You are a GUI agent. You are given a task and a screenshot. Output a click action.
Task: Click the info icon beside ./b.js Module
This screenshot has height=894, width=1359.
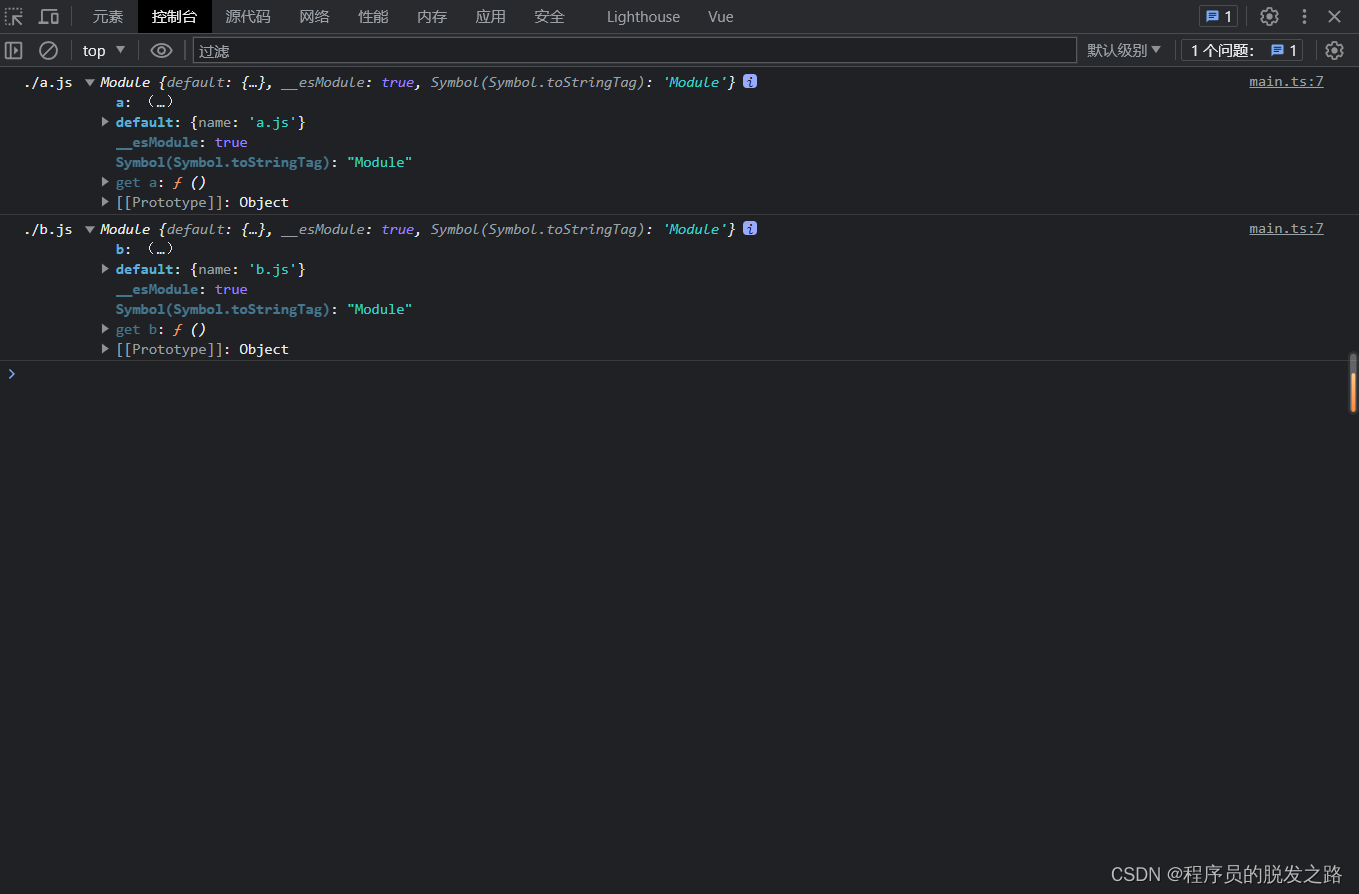749,228
